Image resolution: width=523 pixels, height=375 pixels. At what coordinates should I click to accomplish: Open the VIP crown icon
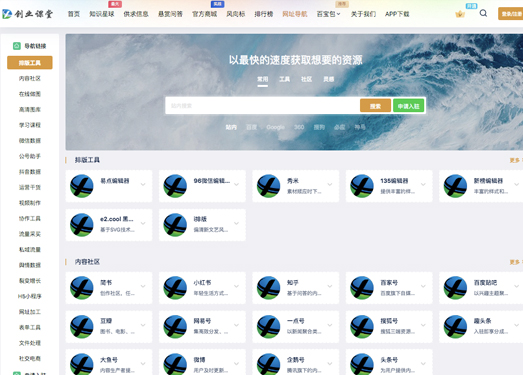(x=460, y=14)
